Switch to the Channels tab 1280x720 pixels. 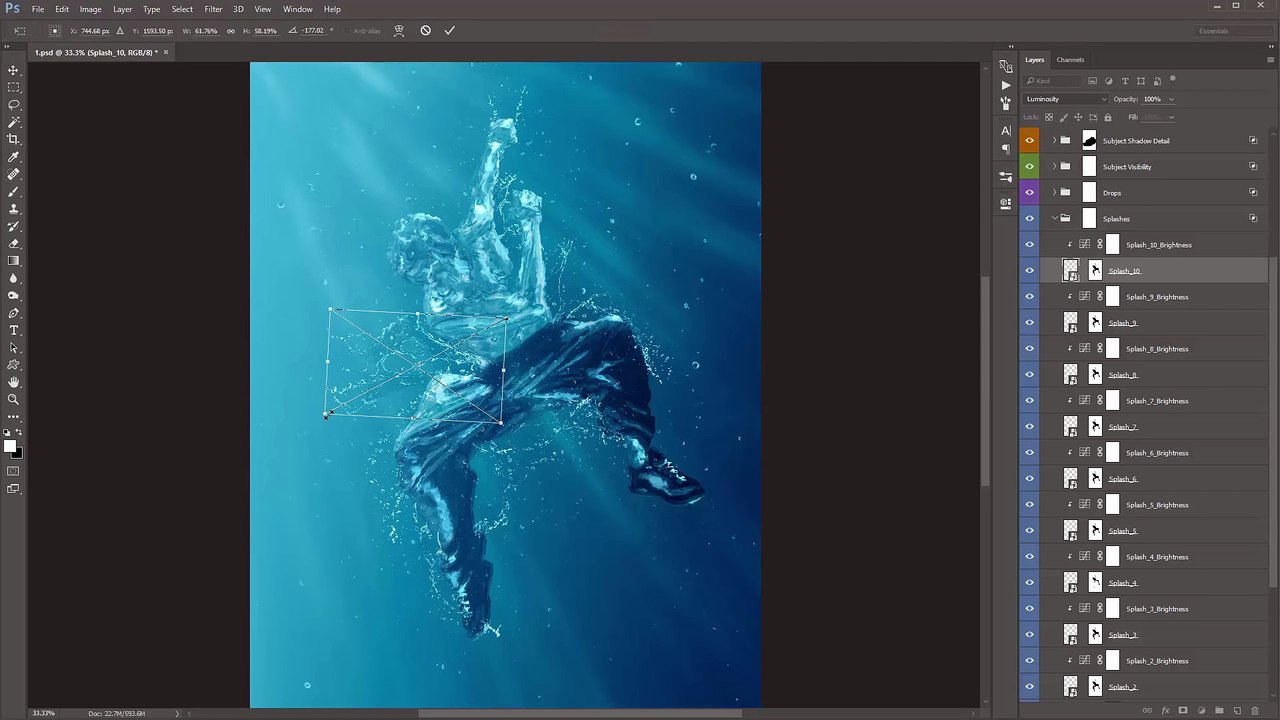click(x=1070, y=60)
